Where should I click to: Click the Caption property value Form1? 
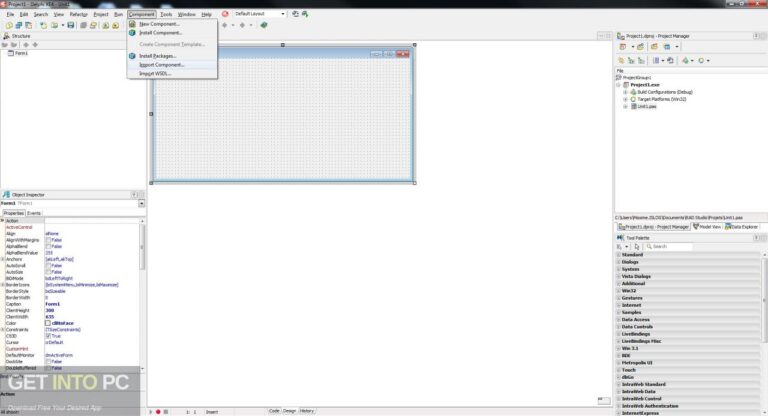coord(52,304)
